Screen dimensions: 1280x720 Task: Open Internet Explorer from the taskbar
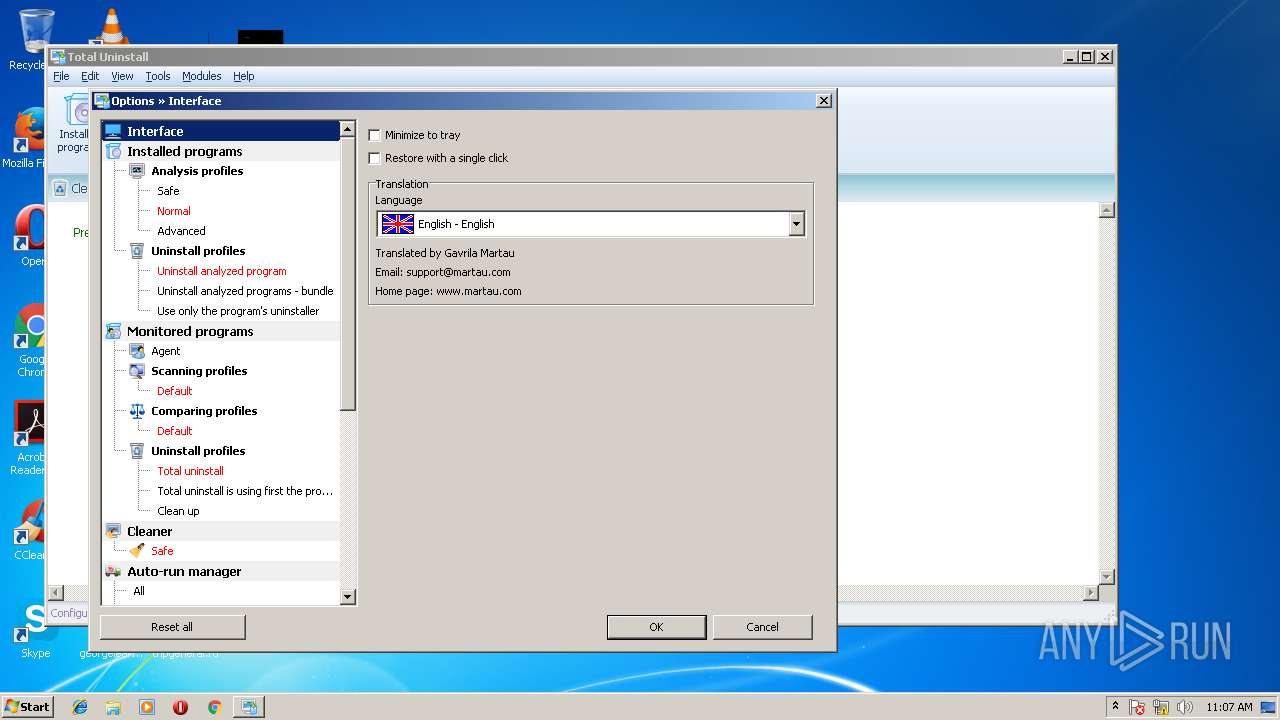[x=80, y=707]
